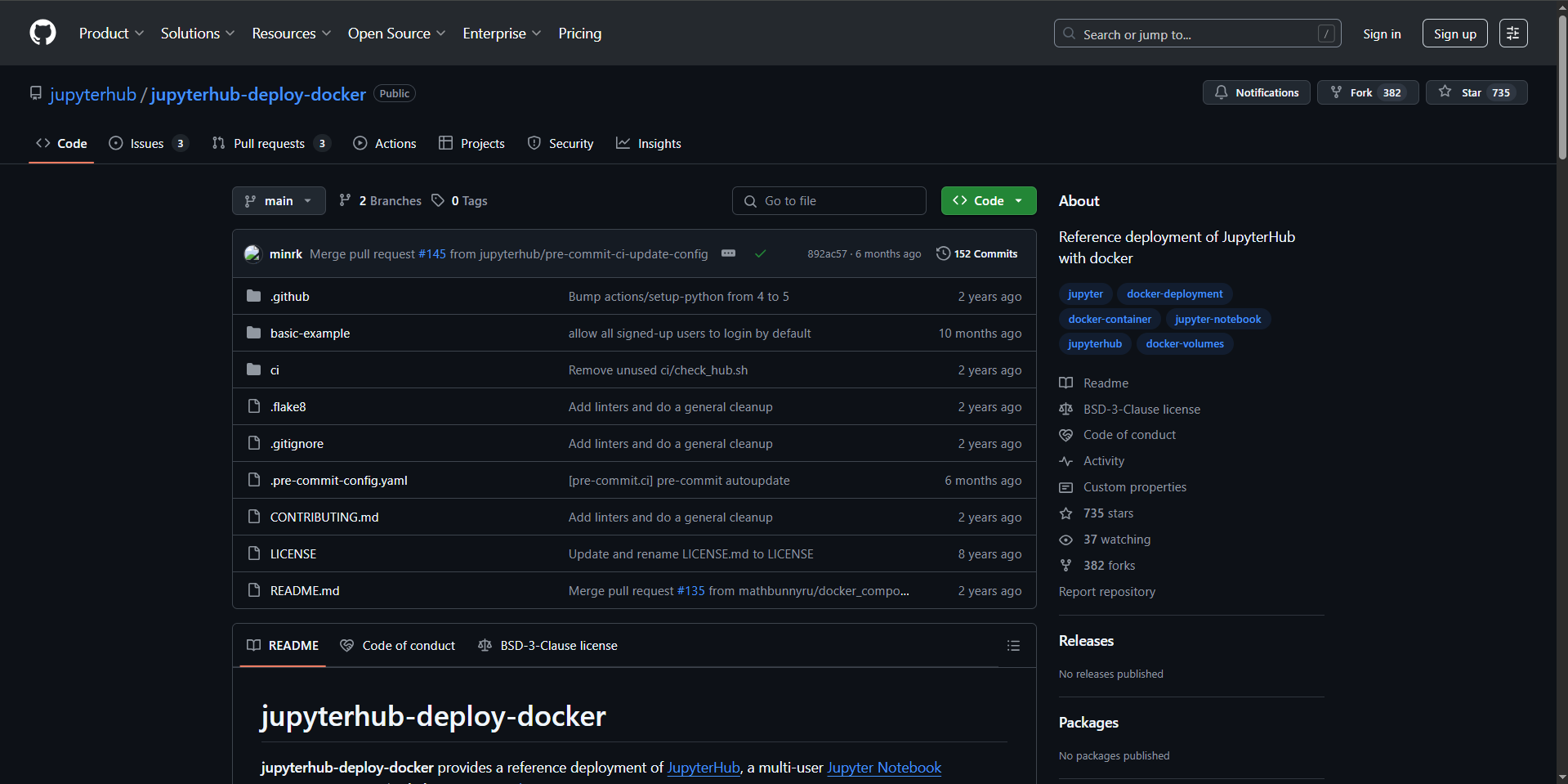
Task: Click the Code of conduct heart icon in About
Action: tap(1065, 436)
